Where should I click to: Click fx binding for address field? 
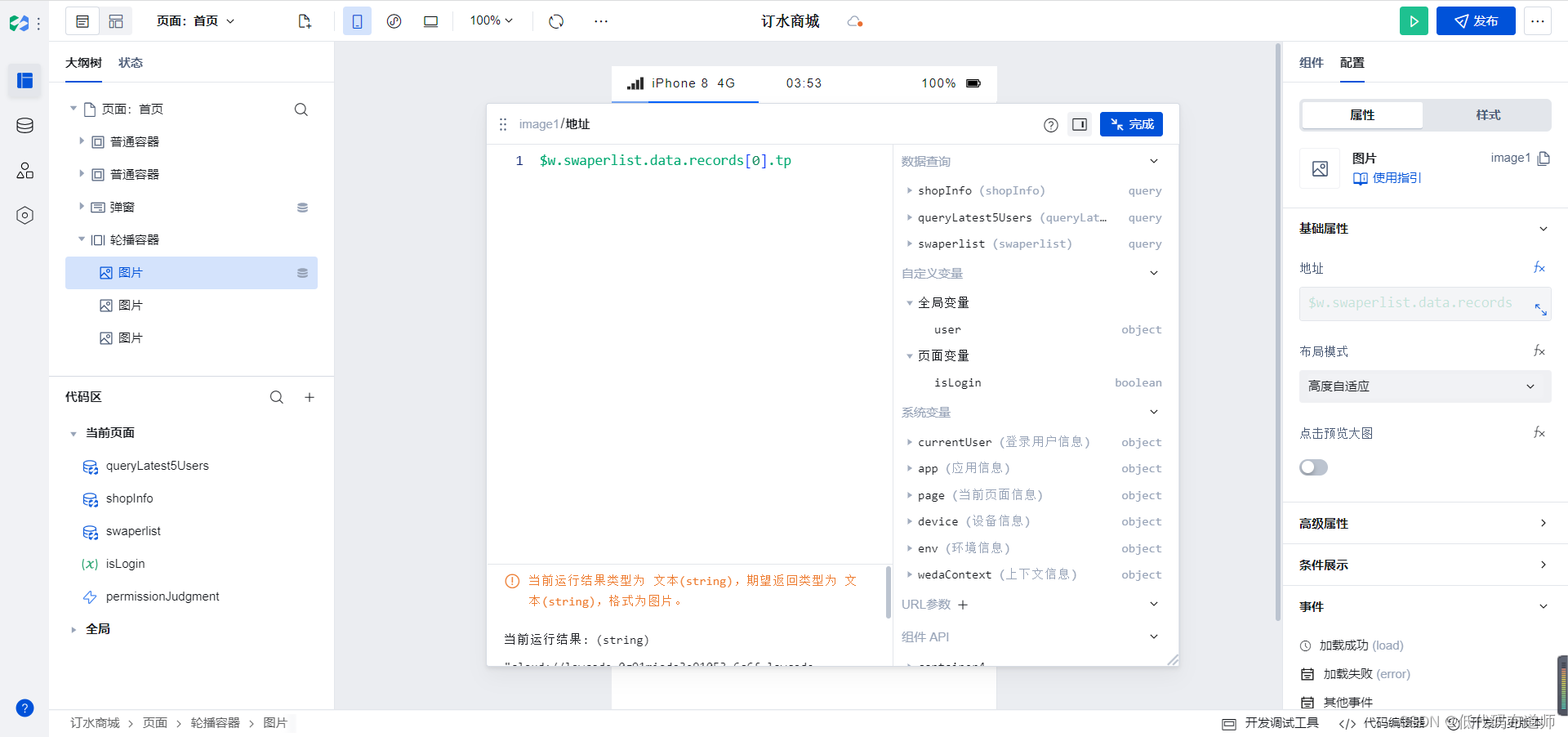click(x=1539, y=268)
